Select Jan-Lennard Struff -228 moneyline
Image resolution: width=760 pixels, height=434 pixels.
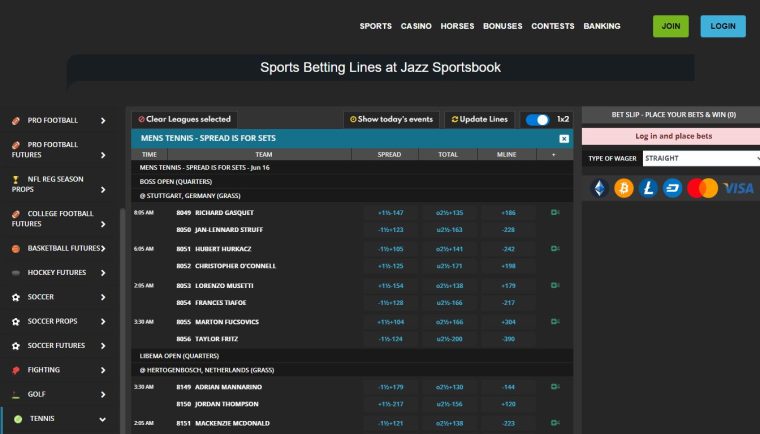click(x=508, y=230)
